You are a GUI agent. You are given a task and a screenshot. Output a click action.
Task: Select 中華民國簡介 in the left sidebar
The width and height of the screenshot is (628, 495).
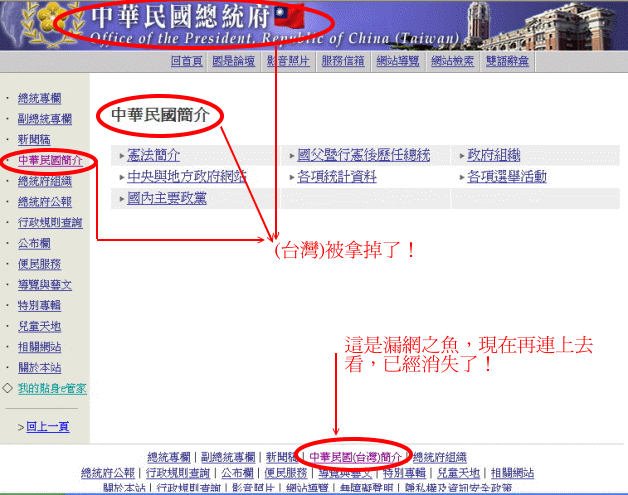click(x=50, y=161)
